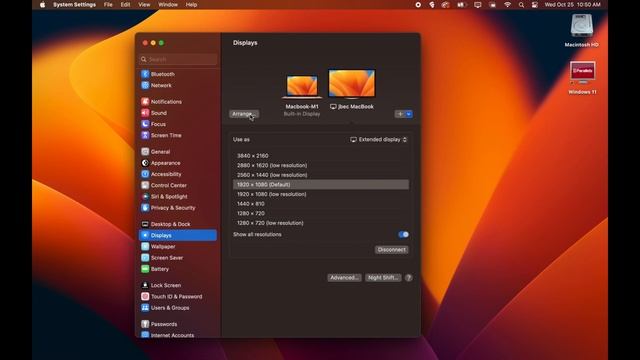Click screen mirroring icon in menu bar
The width and height of the screenshot is (640, 360).
(x=478, y=5)
